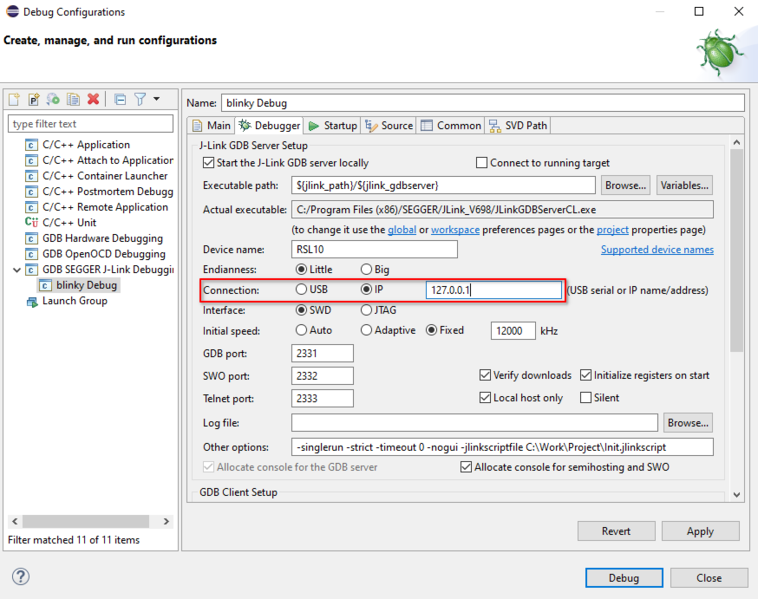Switch to the Startup tab
The image size is (758, 599).
[332, 126]
